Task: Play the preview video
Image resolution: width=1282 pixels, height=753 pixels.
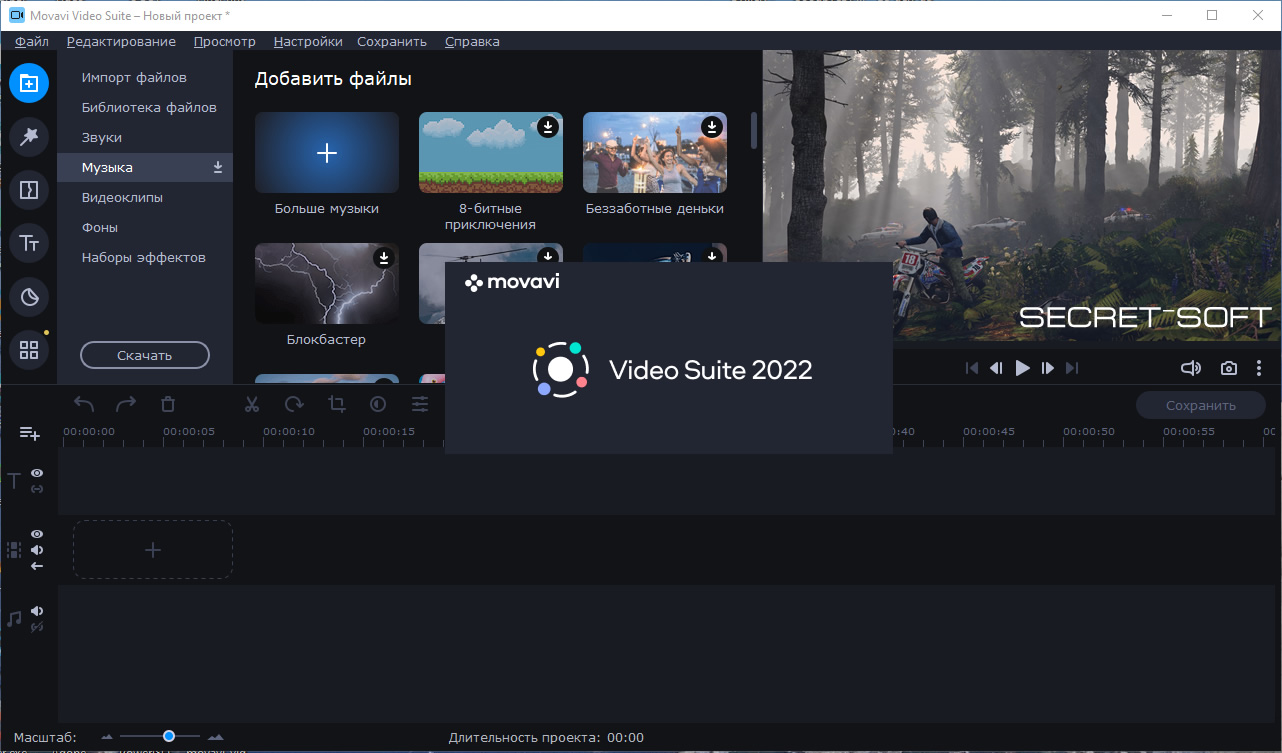Action: tap(1022, 368)
